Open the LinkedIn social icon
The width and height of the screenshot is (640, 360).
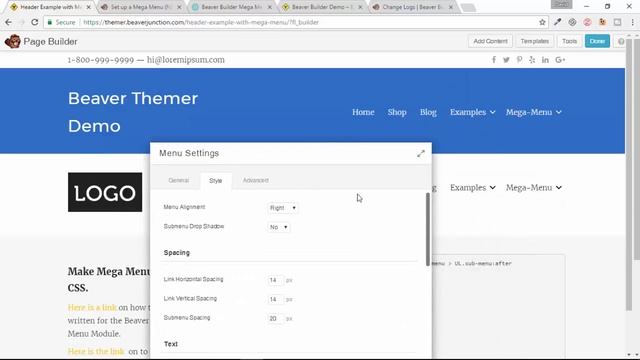pos(545,60)
